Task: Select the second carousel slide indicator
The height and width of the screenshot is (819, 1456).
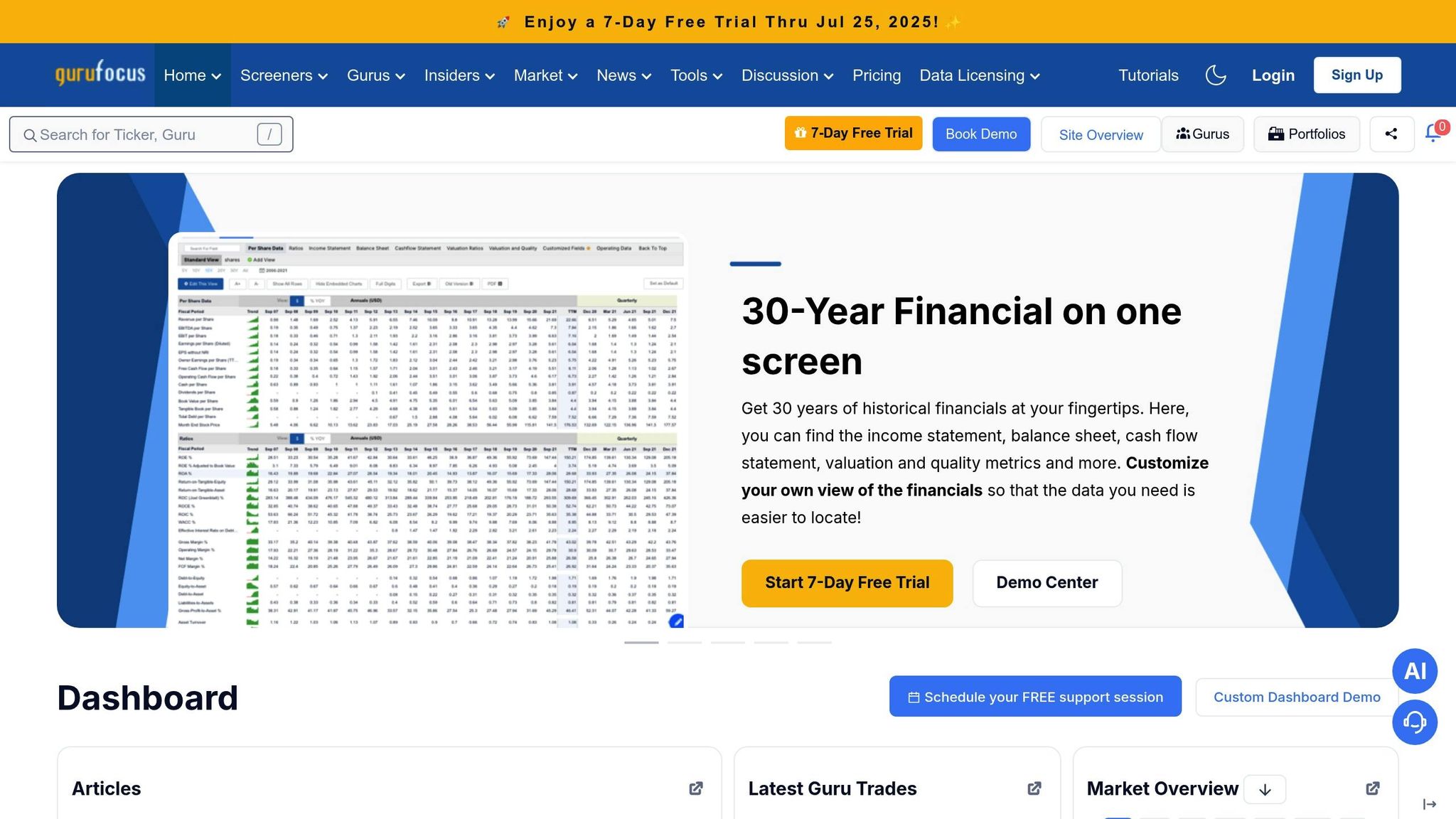Action: [685, 643]
